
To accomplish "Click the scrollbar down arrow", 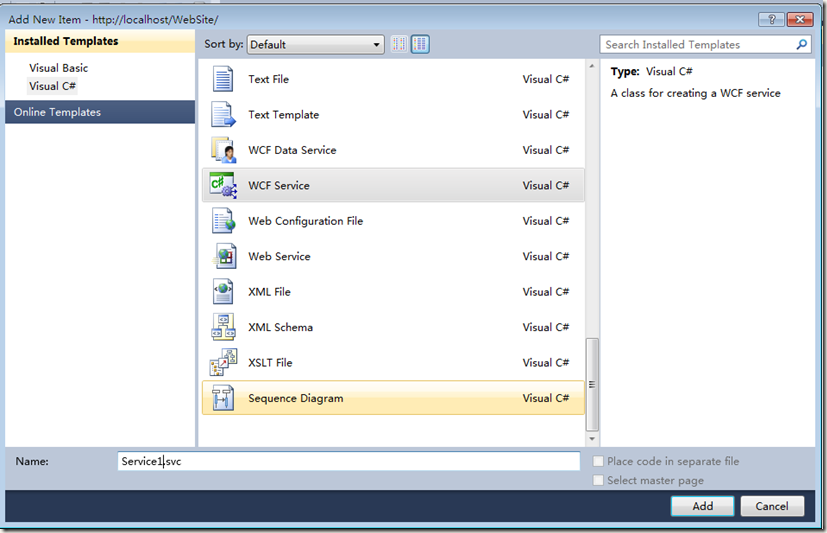I will pos(592,439).
